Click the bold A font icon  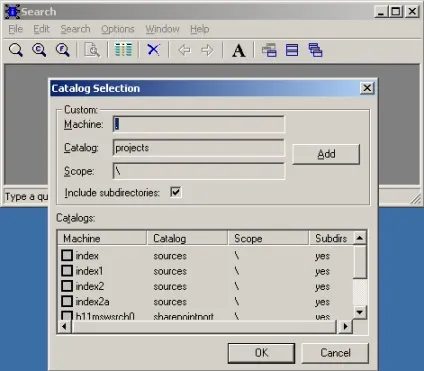(x=239, y=51)
